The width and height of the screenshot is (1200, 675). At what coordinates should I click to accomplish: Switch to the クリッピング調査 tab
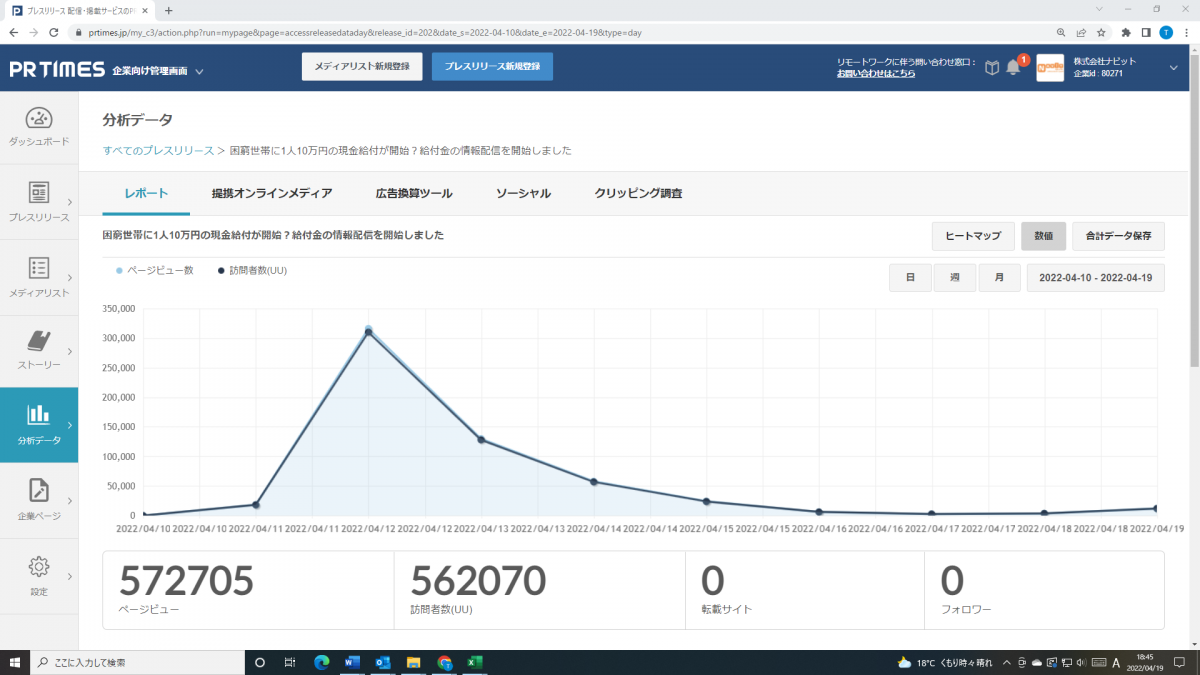coord(637,194)
